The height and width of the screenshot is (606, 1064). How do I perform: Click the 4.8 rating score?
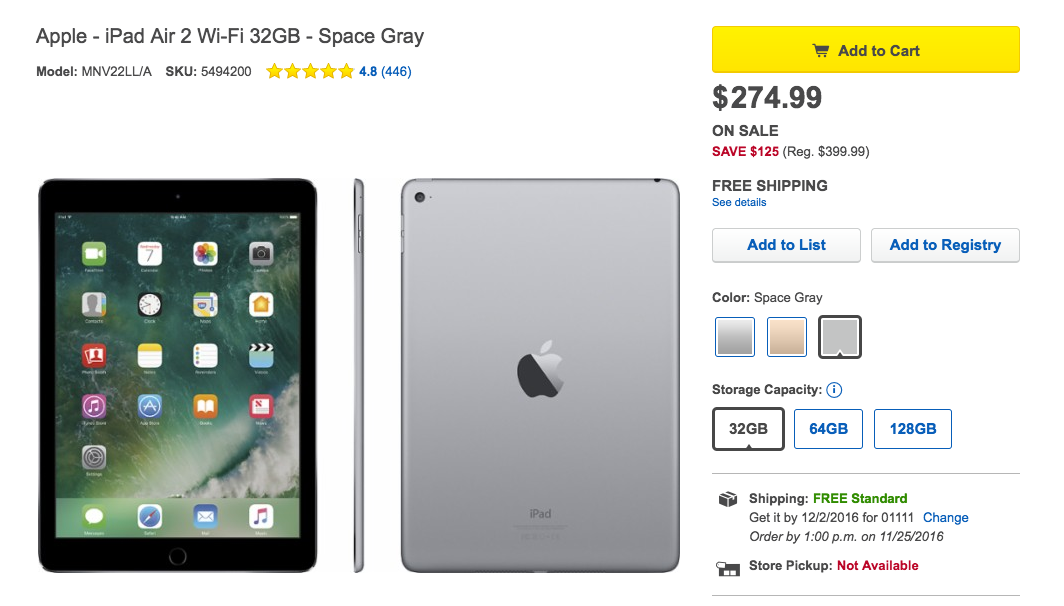(368, 71)
